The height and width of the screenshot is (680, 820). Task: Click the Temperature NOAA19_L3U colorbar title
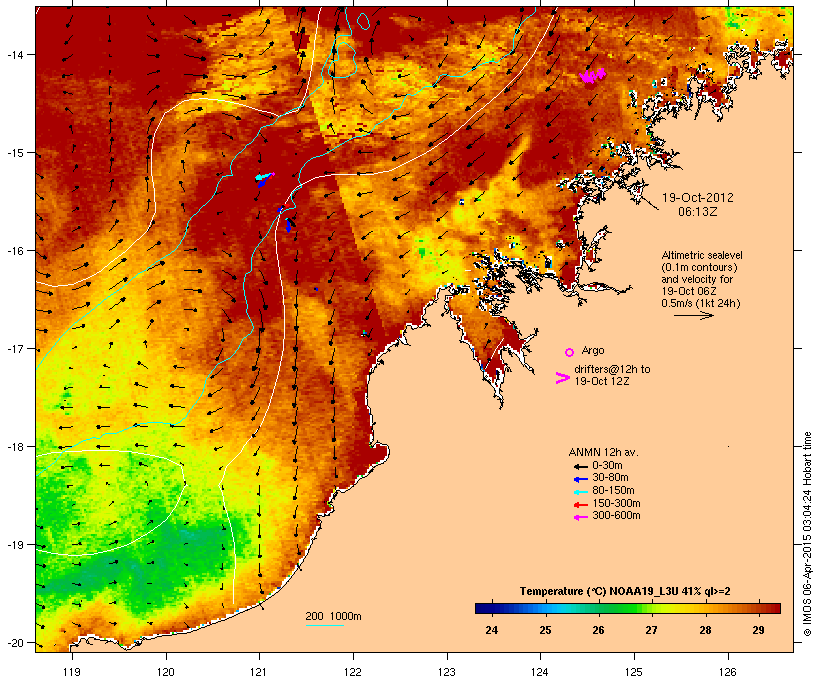pyautogui.click(x=625, y=592)
